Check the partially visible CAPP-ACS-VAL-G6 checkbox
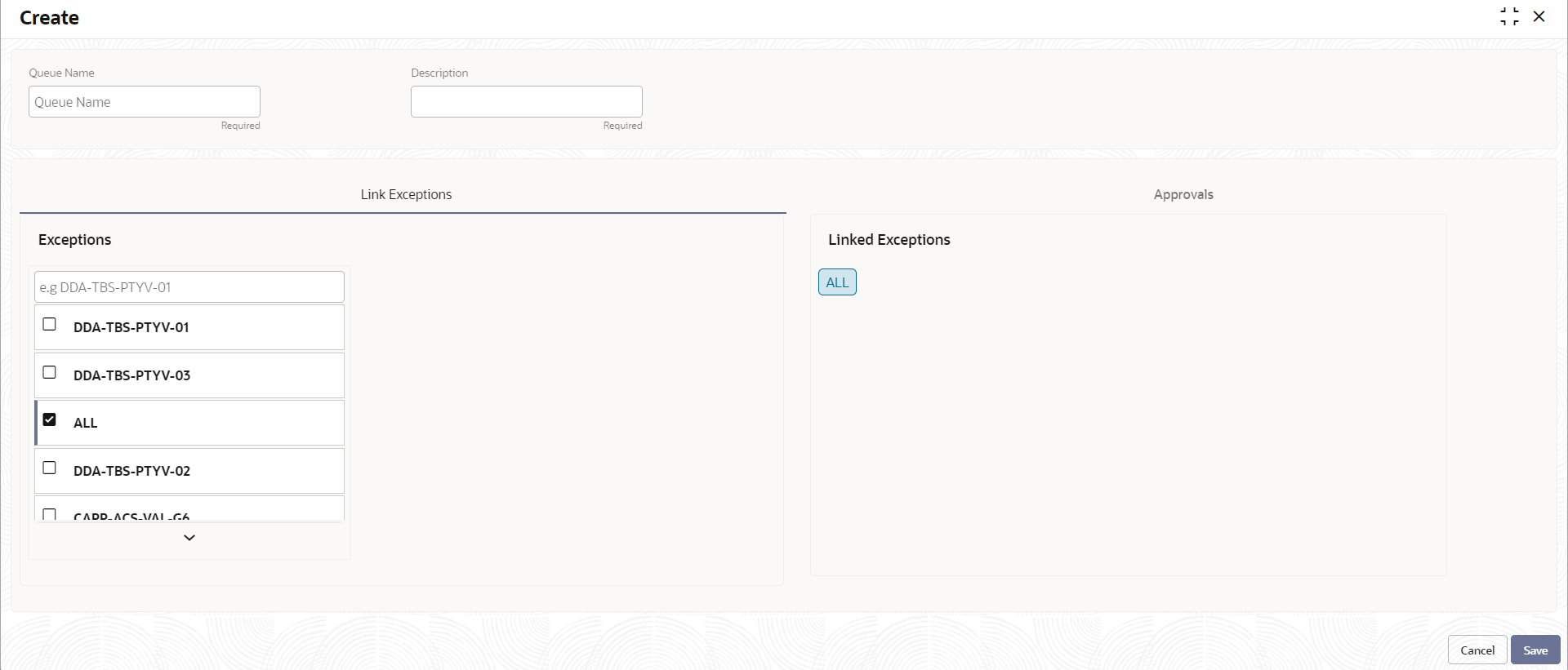The image size is (1568, 670). click(50, 515)
